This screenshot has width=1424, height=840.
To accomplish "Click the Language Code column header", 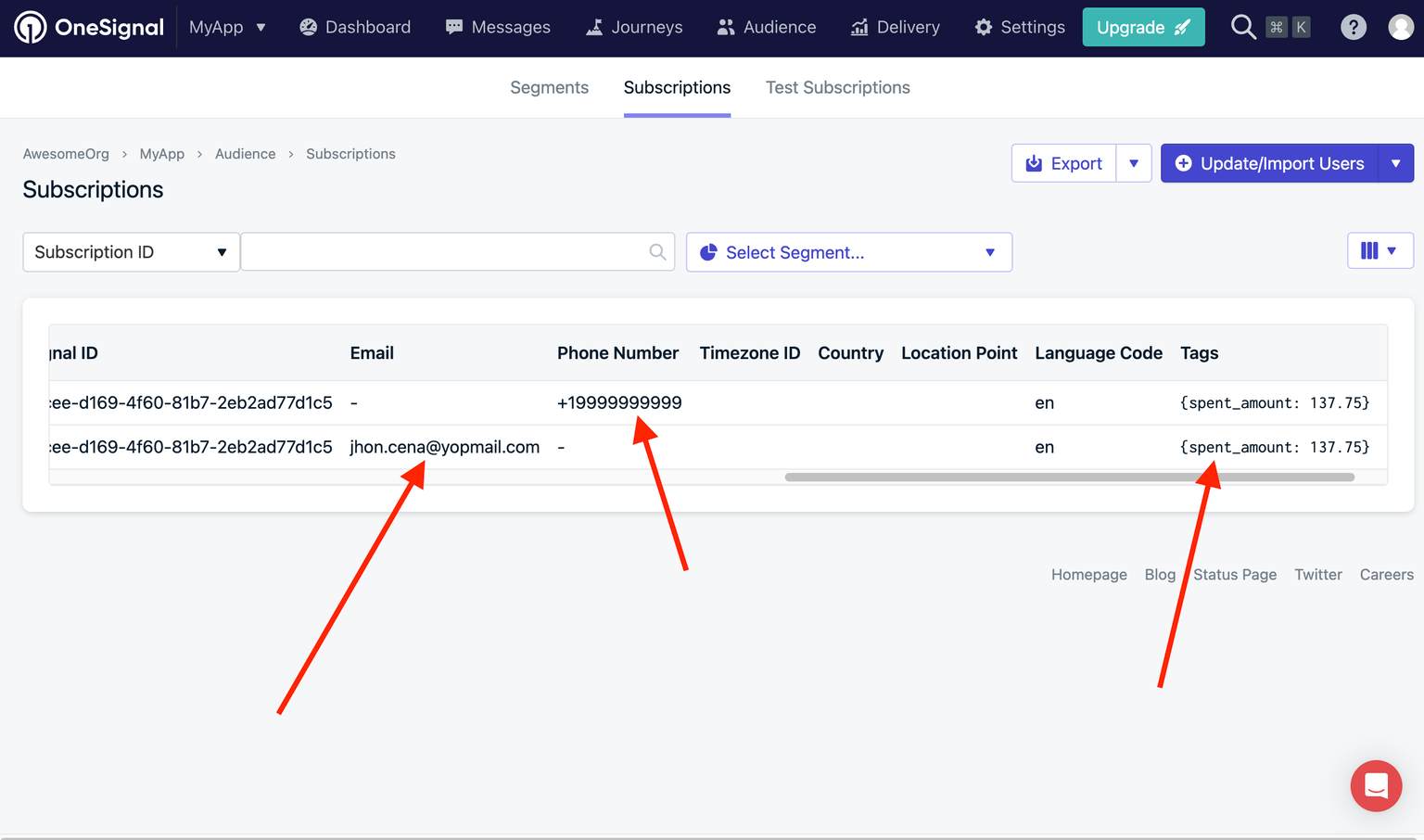I will tap(1099, 353).
